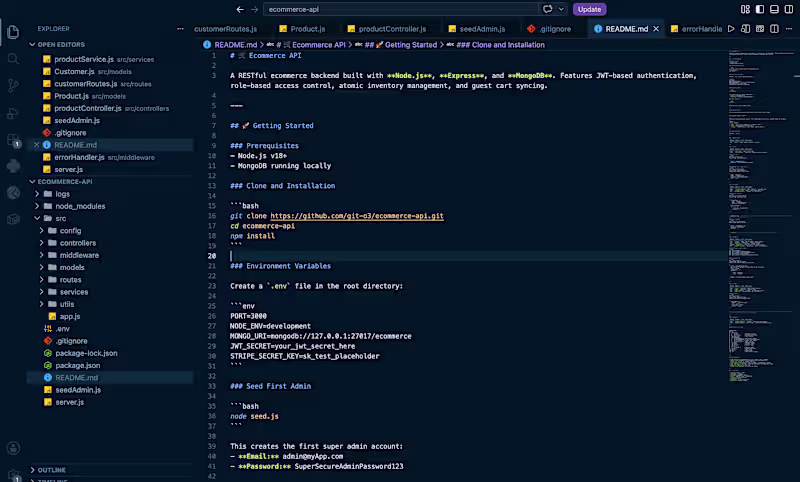800x482 pixels.
Task: Click the chat icon beside search box
Action: point(547,9)
